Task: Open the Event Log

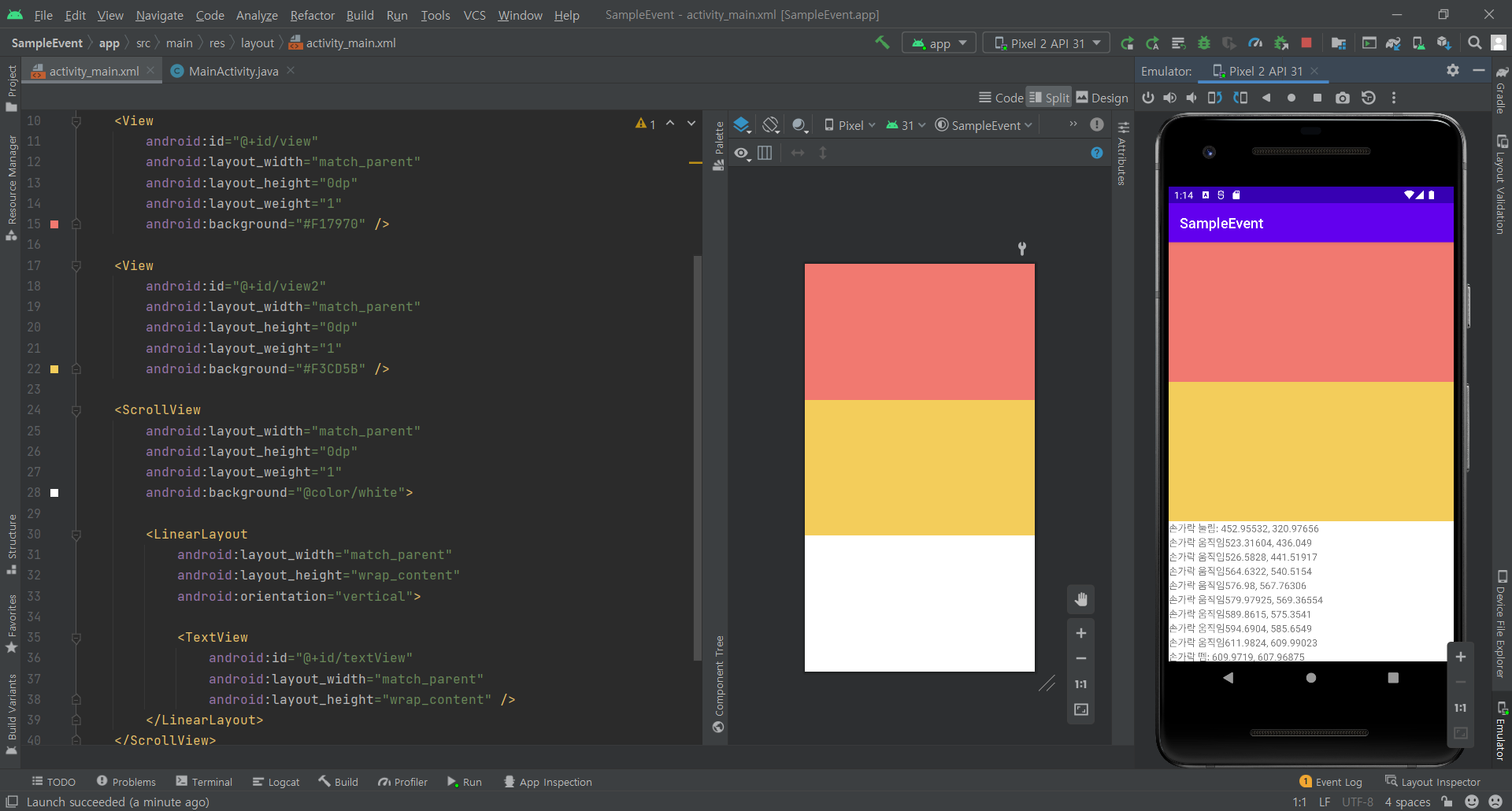Action: (x=1331, y=782)
